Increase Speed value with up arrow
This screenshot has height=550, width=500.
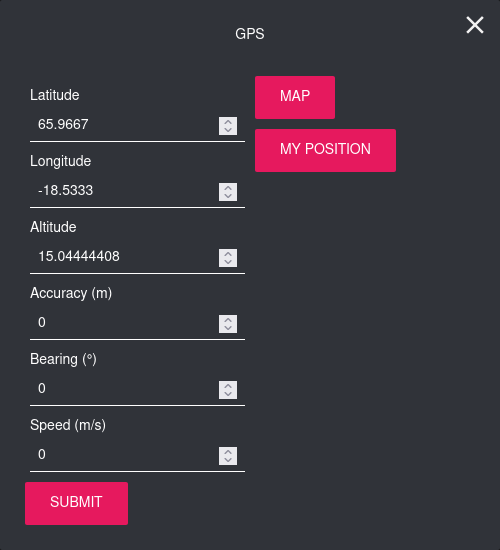point(228,451)
